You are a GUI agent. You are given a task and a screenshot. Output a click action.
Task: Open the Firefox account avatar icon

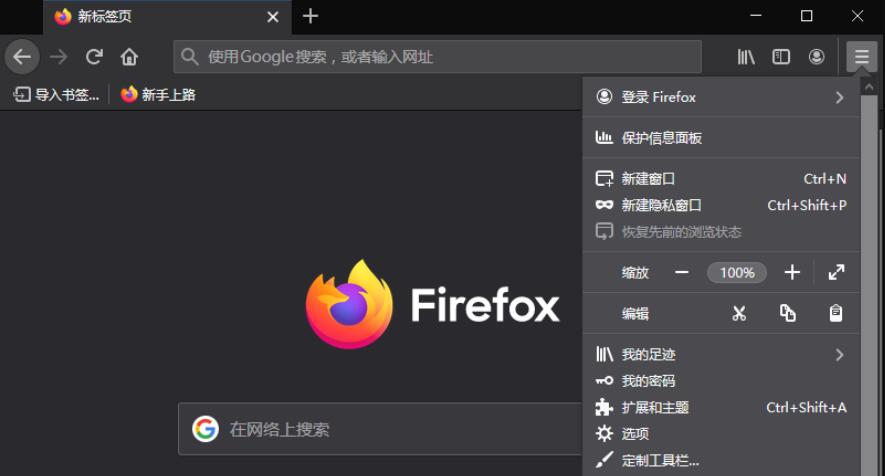816,56
